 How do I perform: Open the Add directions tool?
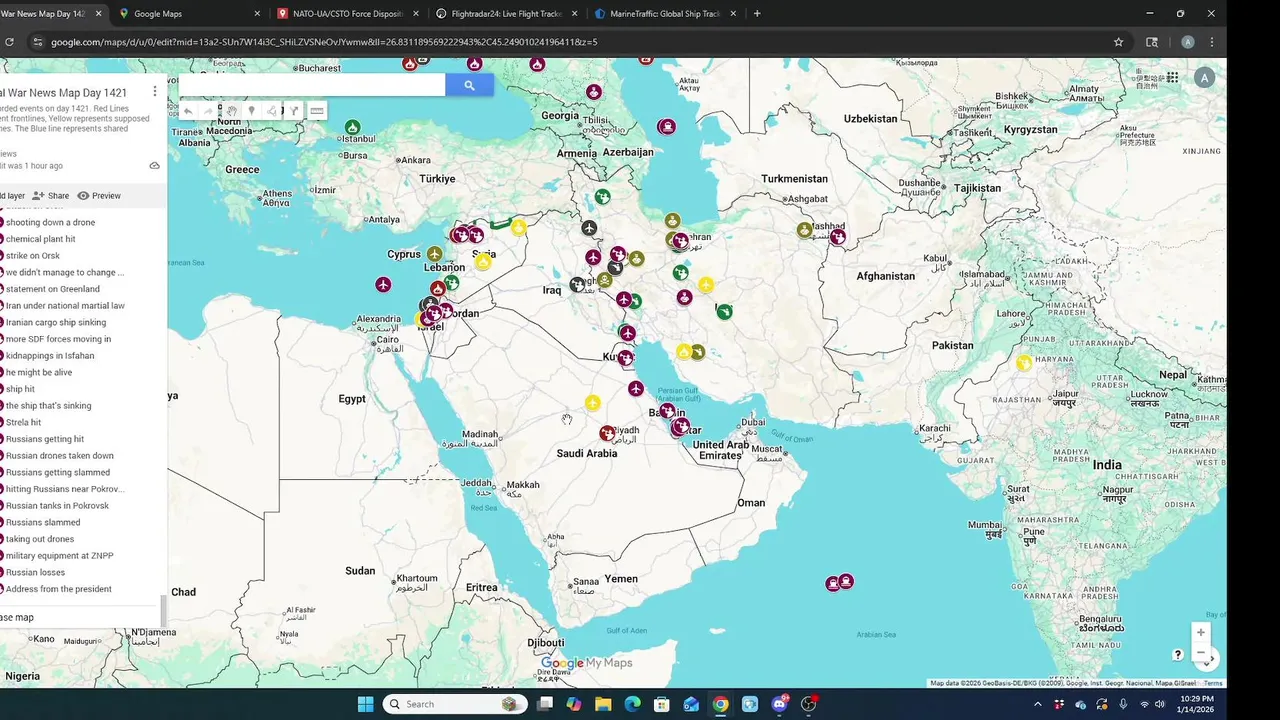pos(294,111)
